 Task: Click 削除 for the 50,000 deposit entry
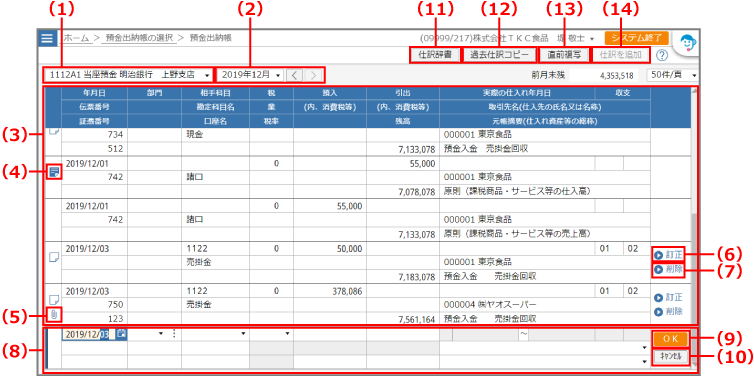tap(668, 269)
